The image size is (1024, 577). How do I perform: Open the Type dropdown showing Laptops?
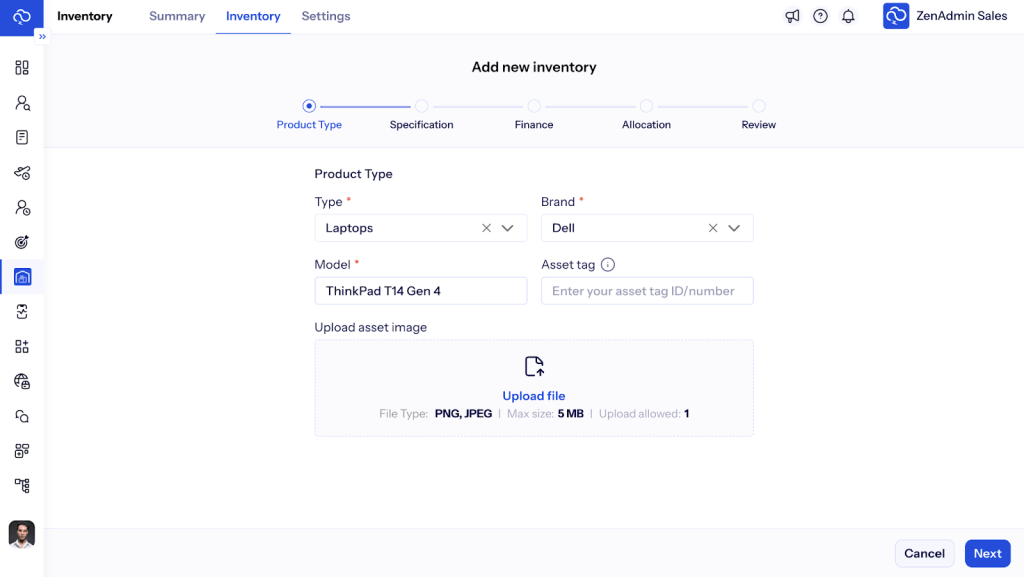[x=508, y=228]
